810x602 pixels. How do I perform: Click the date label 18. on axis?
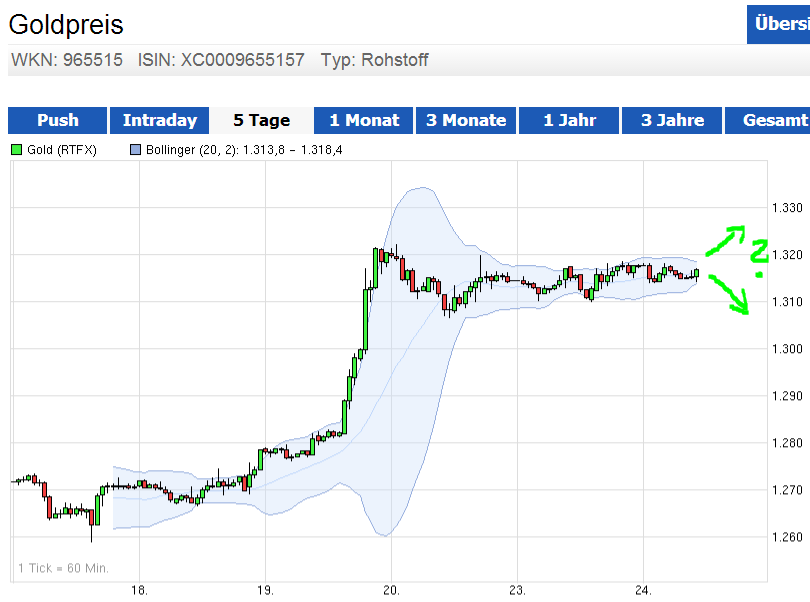click(139, 590)
